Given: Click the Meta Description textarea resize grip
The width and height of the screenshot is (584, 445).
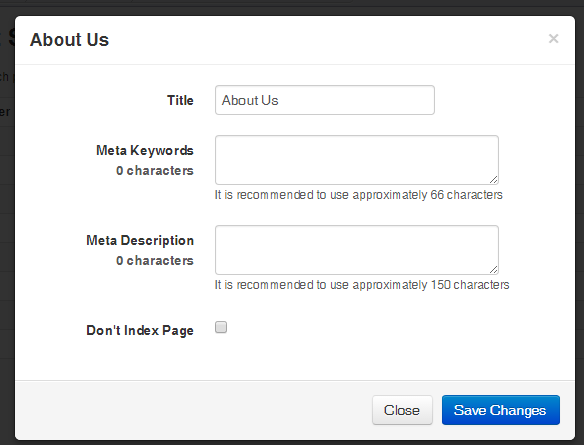Looking at the screenshot, I should (x=493, y=270).
